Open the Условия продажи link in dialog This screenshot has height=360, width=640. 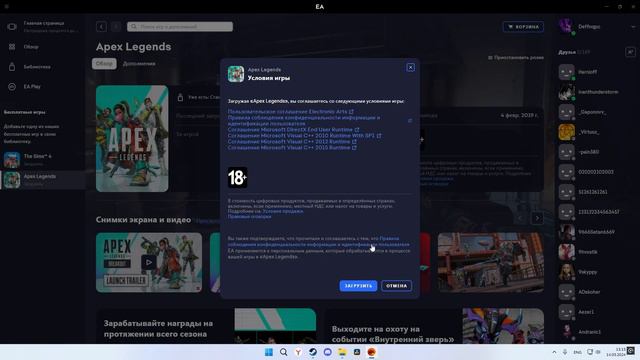(x=282, y=211)
